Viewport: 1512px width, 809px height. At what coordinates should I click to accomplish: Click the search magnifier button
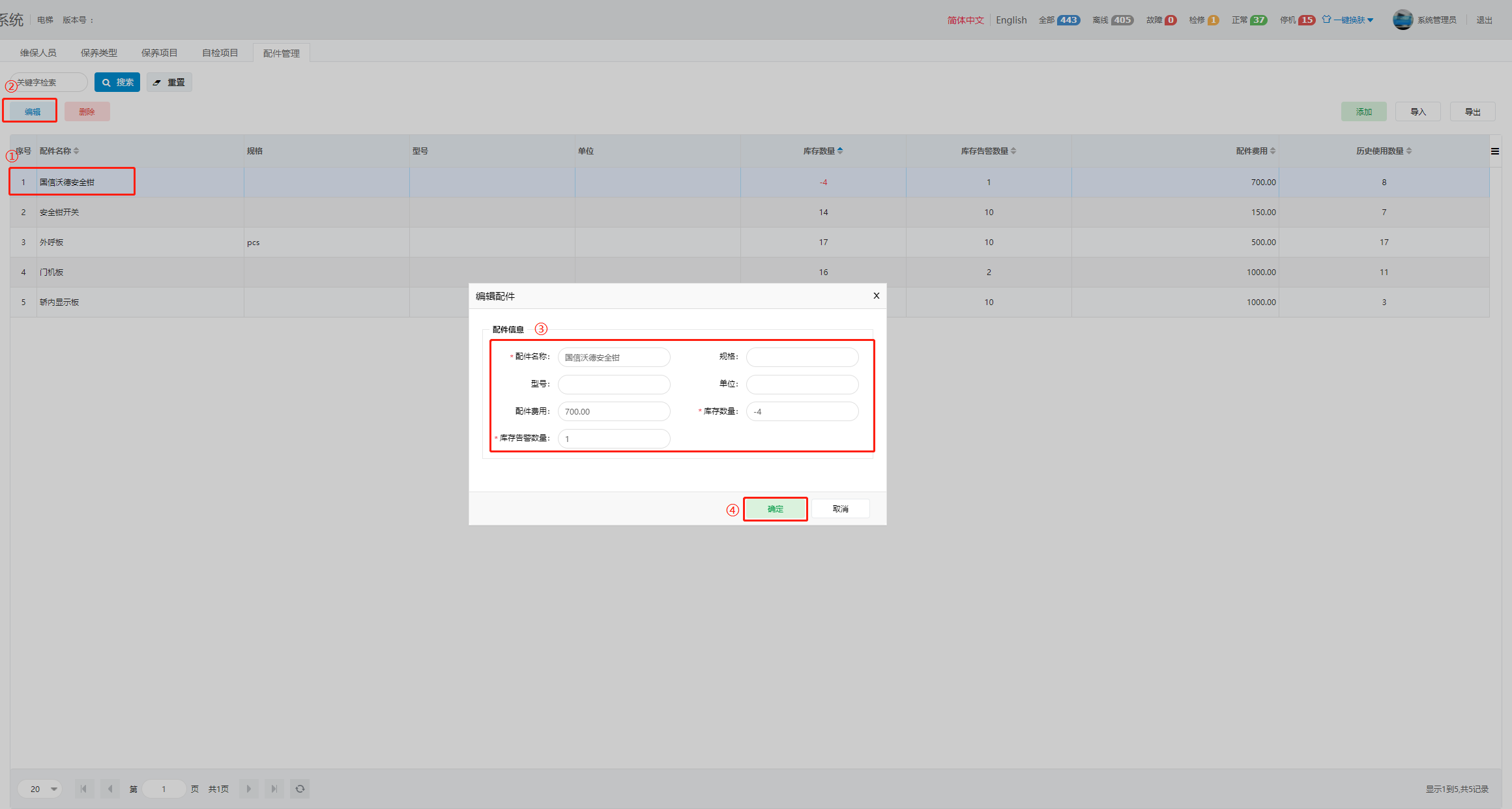117,82
